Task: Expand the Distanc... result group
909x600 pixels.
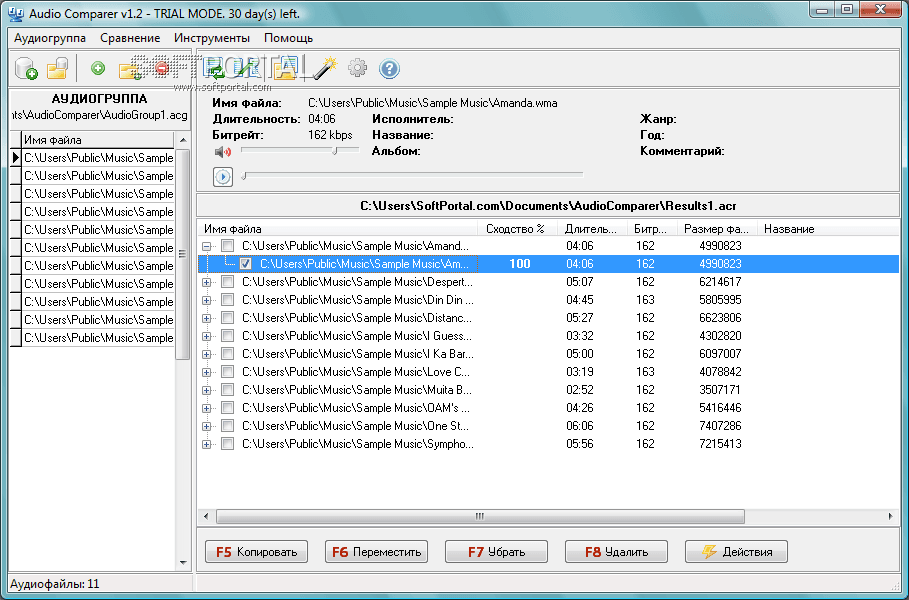Action: pyautogui.click(x=206, y=318)
